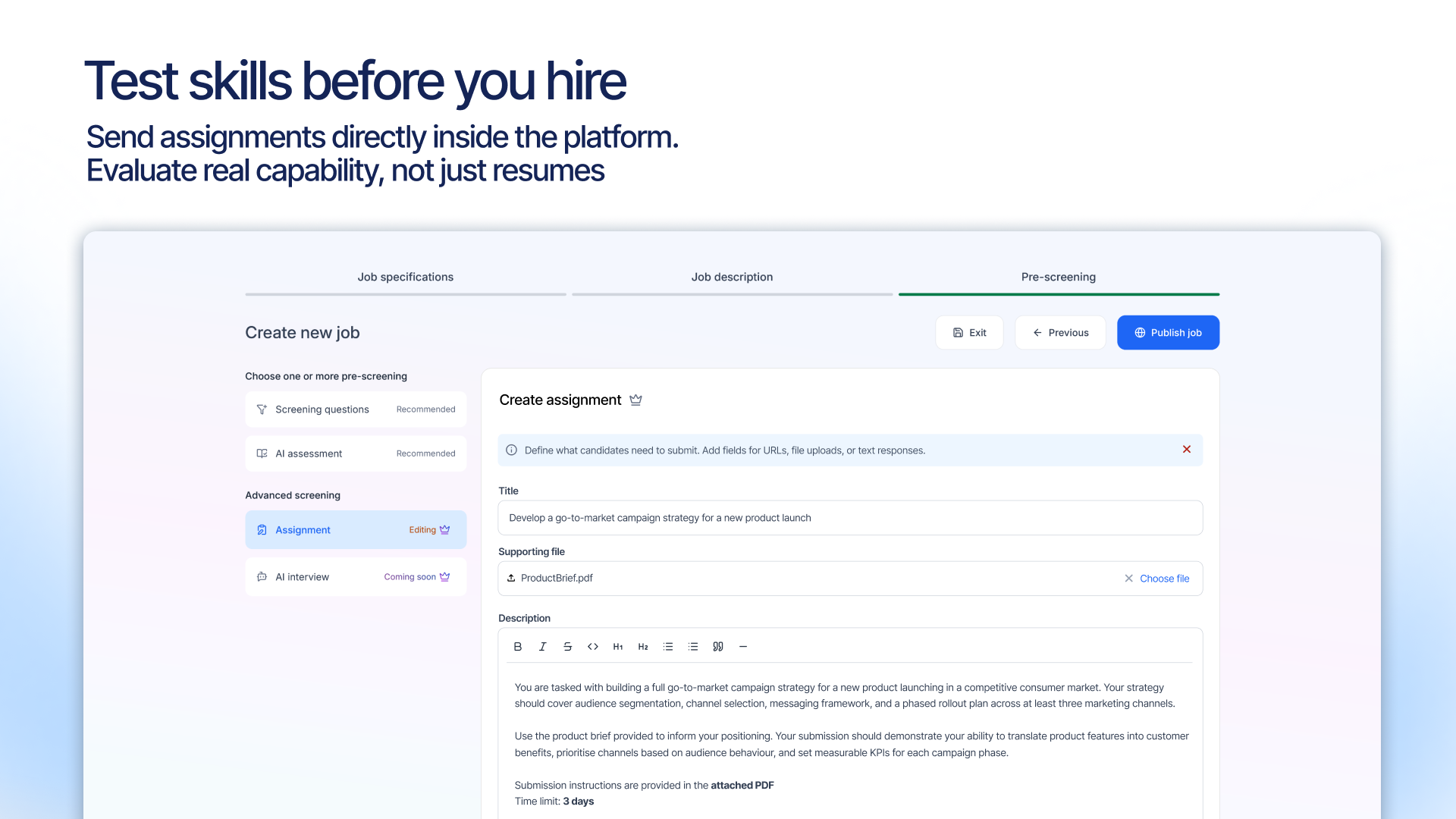This screenshot has height=819, width=1456.
Task: Click the info icon in the banner
Action: point(512,450)
